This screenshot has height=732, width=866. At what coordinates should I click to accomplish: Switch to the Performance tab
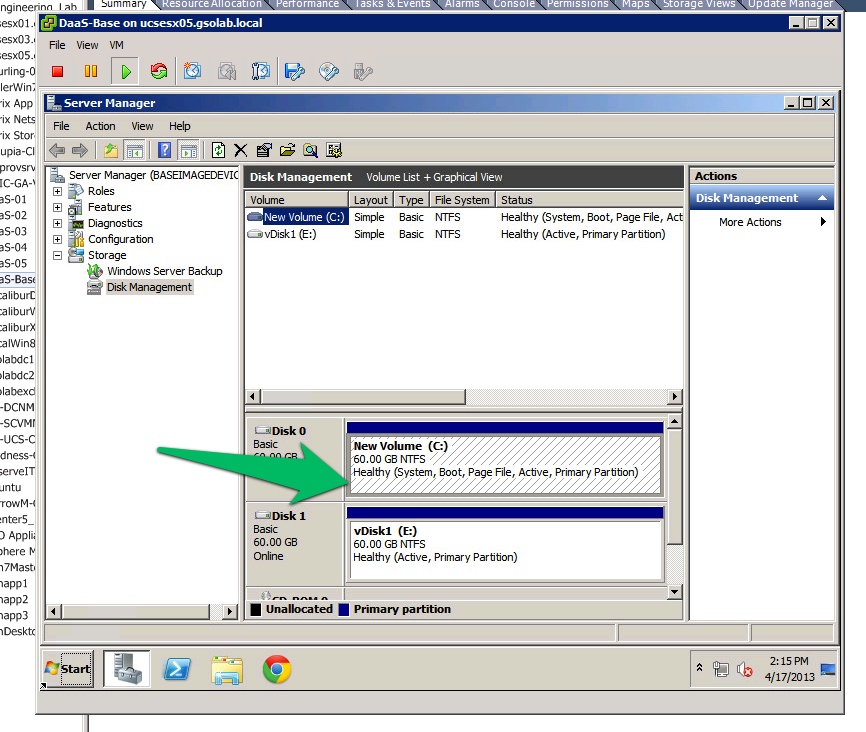coord(308,4)
